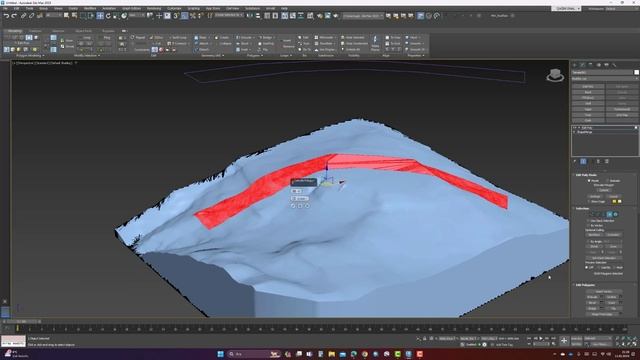Enable the By Angle checkbox
This screenshot has width=640, height=360.
point(589,242)
